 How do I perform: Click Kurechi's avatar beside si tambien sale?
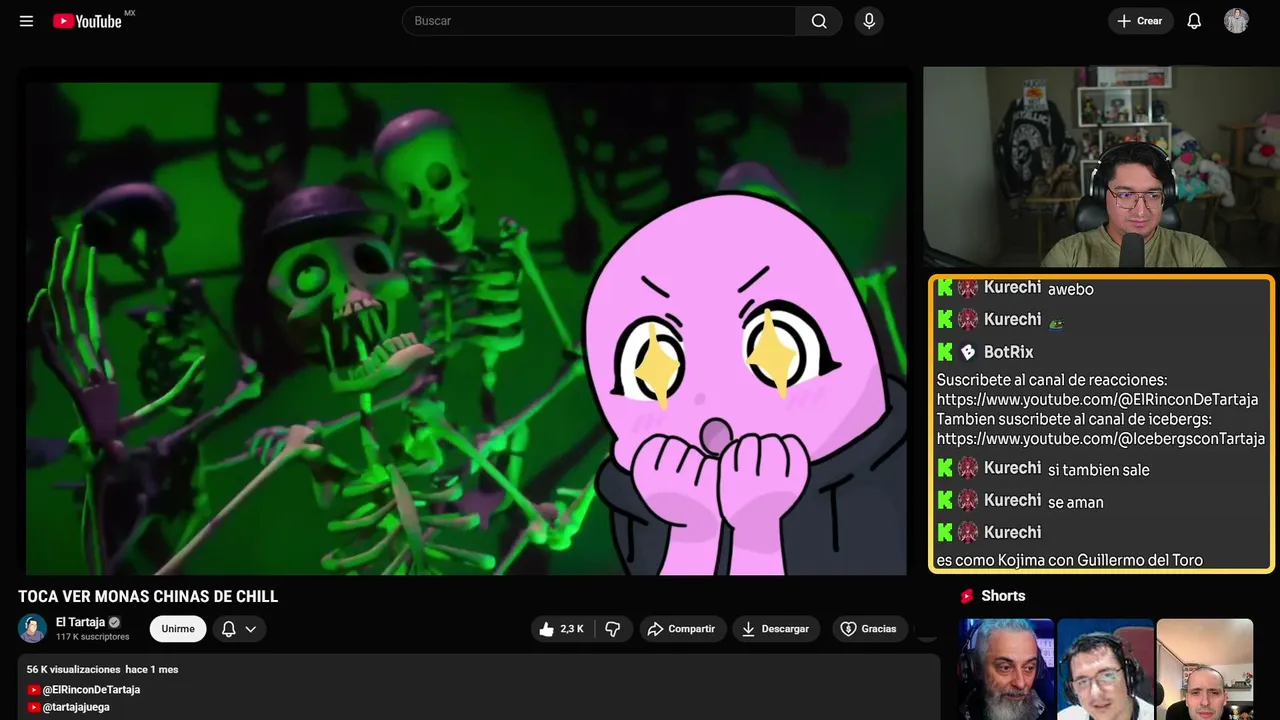[x=968, y=468]
